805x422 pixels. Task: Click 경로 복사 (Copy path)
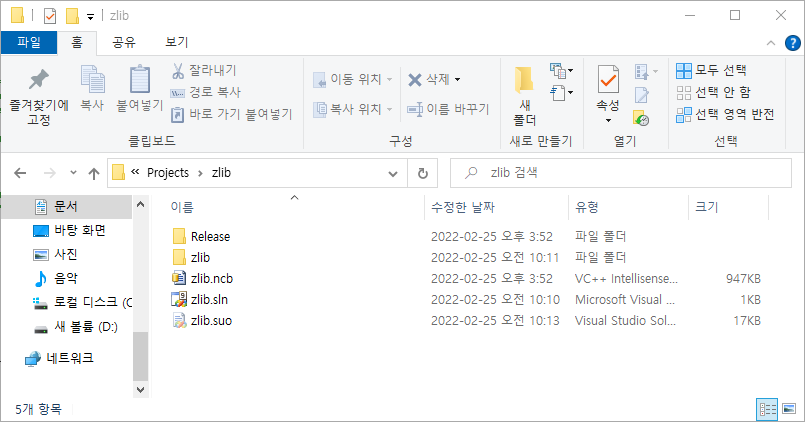(206, 92)
